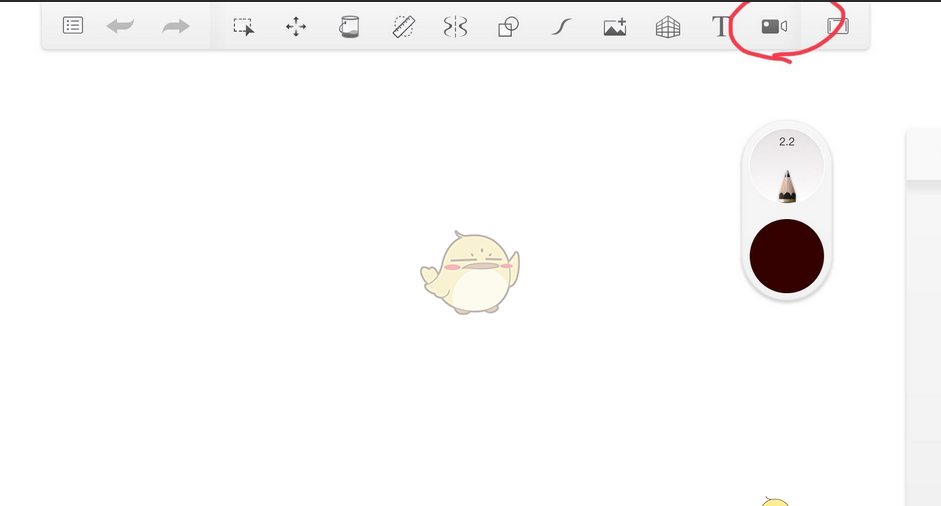Select the Text tool
The image size is (941, 506).
720,26
